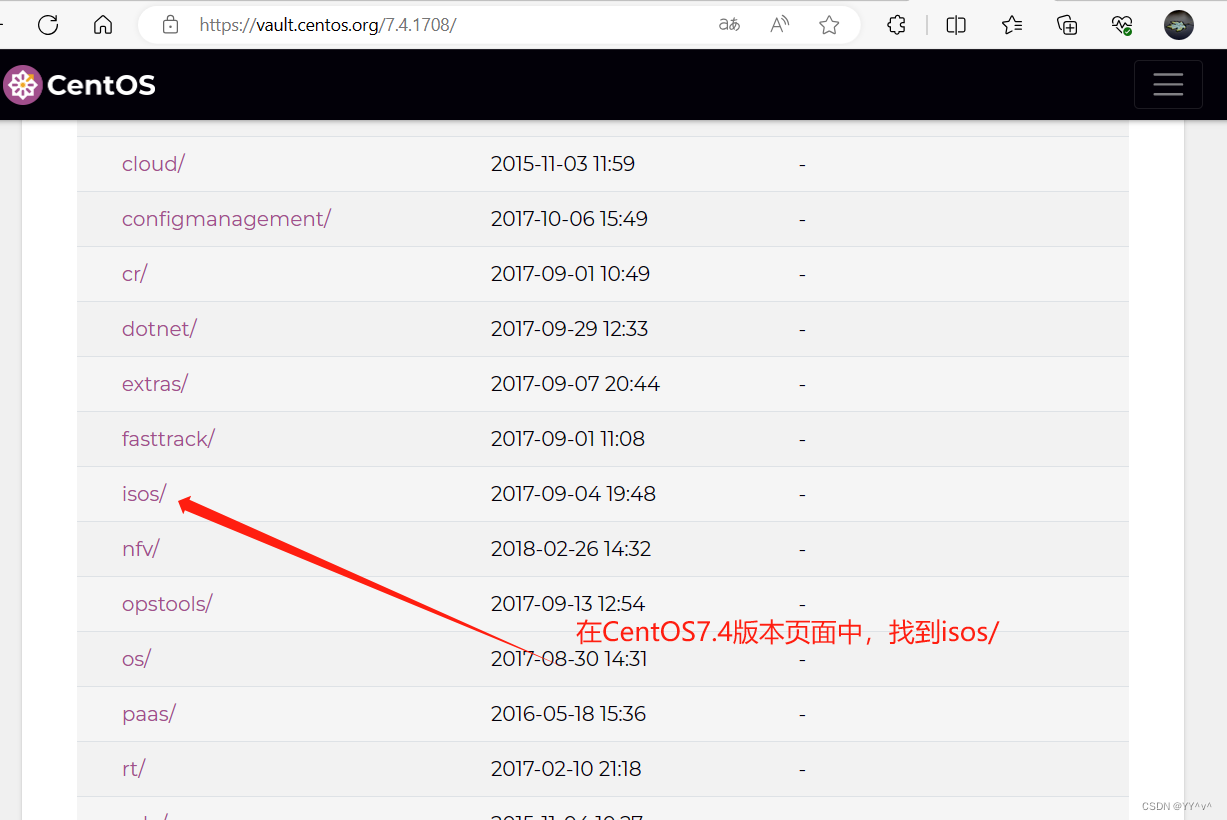Select the date 2017-09-13 12:54
The width and height of the screenshot is (1227, 820).
coord(568,604)
